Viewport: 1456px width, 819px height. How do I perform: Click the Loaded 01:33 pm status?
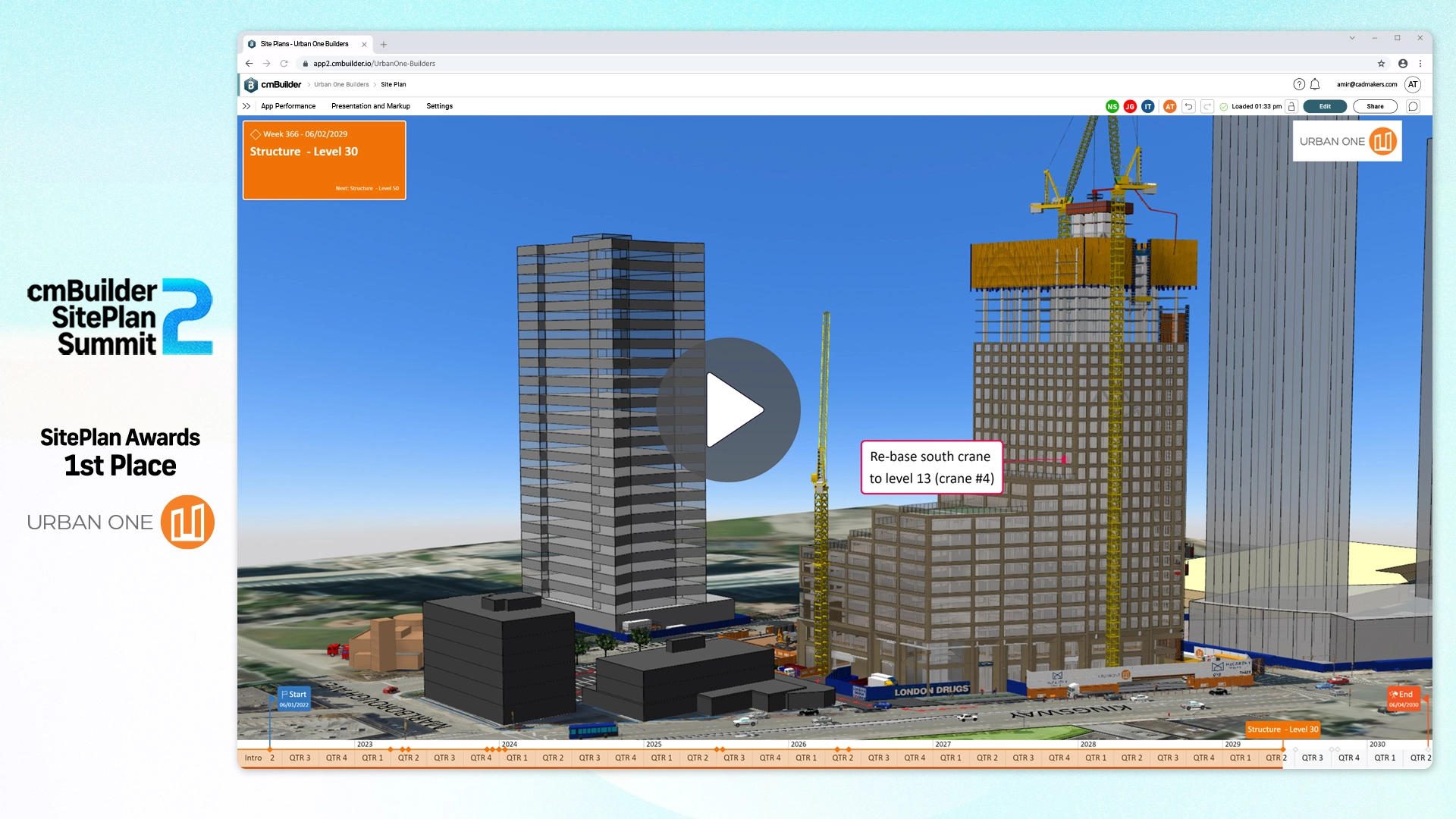[x=1250, y=106]
